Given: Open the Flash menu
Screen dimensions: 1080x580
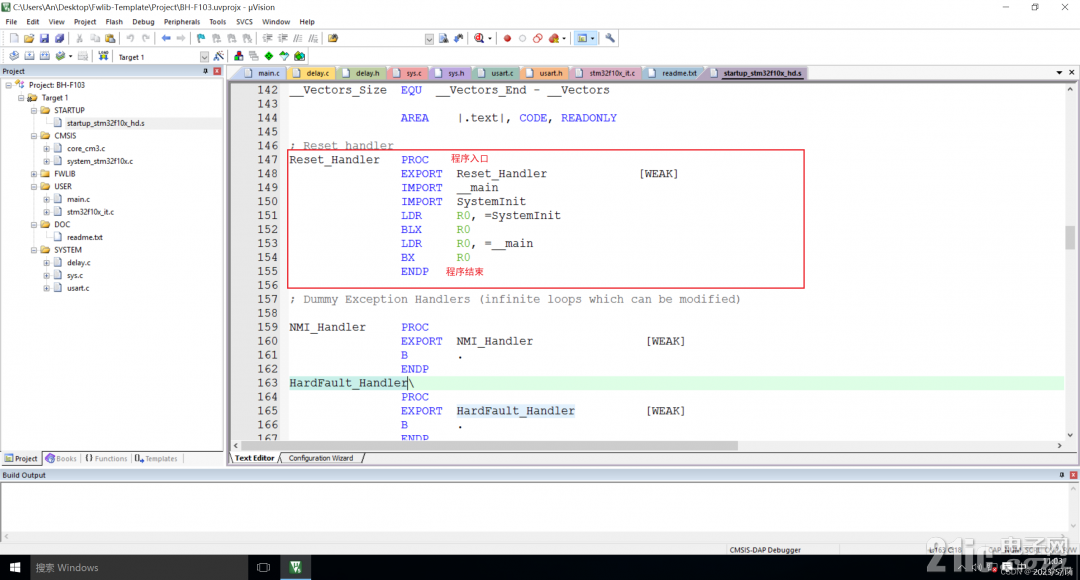Looking at the screenshot, I should coord(114,22).
